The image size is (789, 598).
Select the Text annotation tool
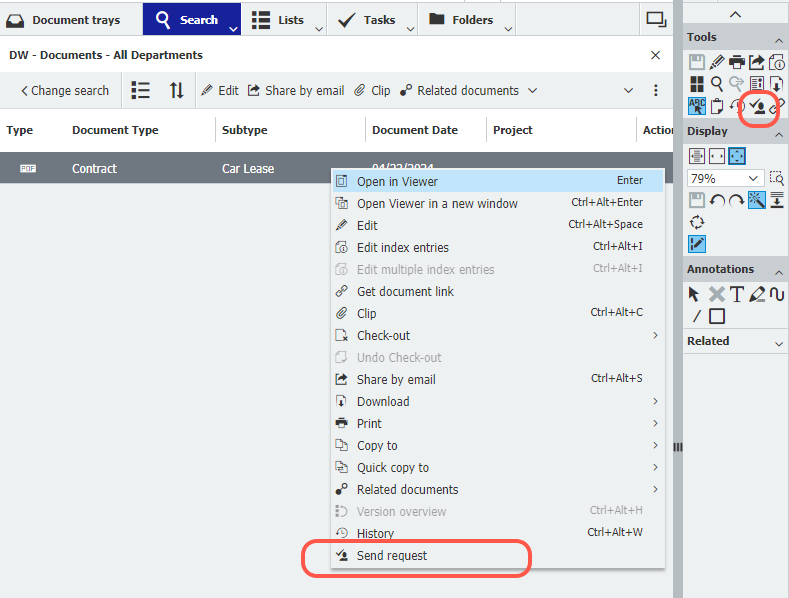tap(737, 294)
